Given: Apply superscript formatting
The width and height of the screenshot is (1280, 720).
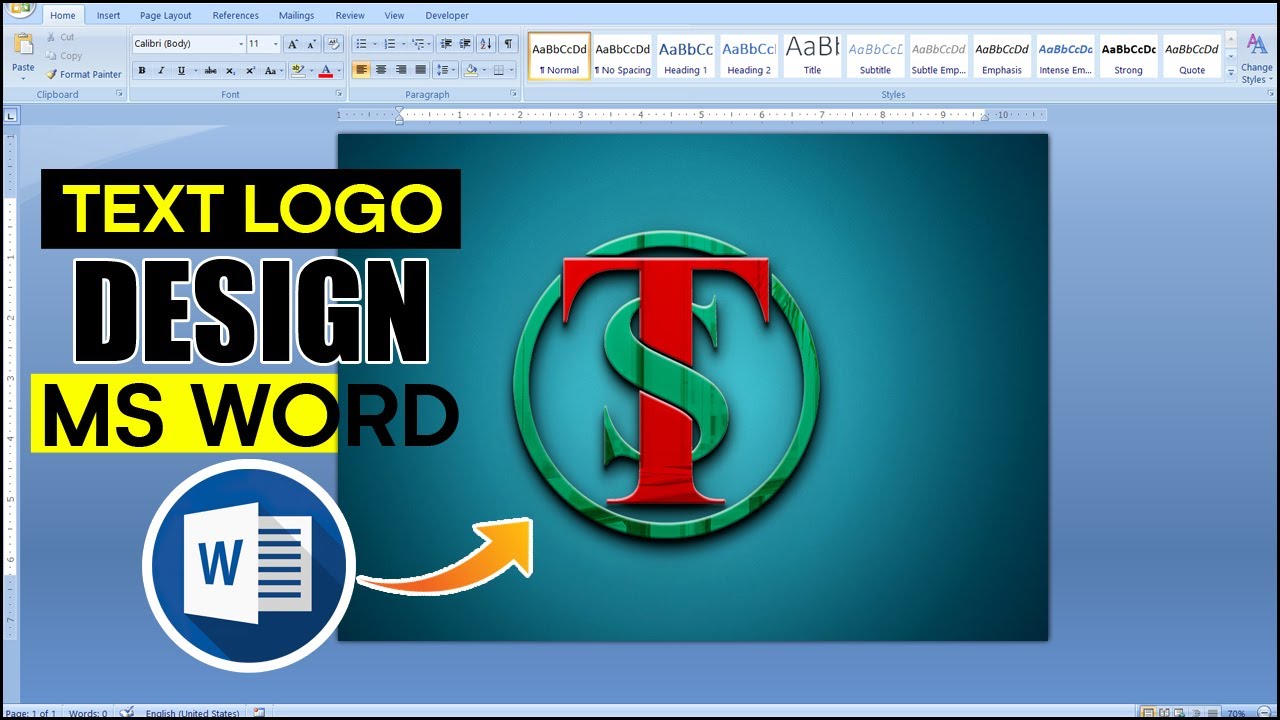Looking at the screenshot, I should tap(250, 70).
